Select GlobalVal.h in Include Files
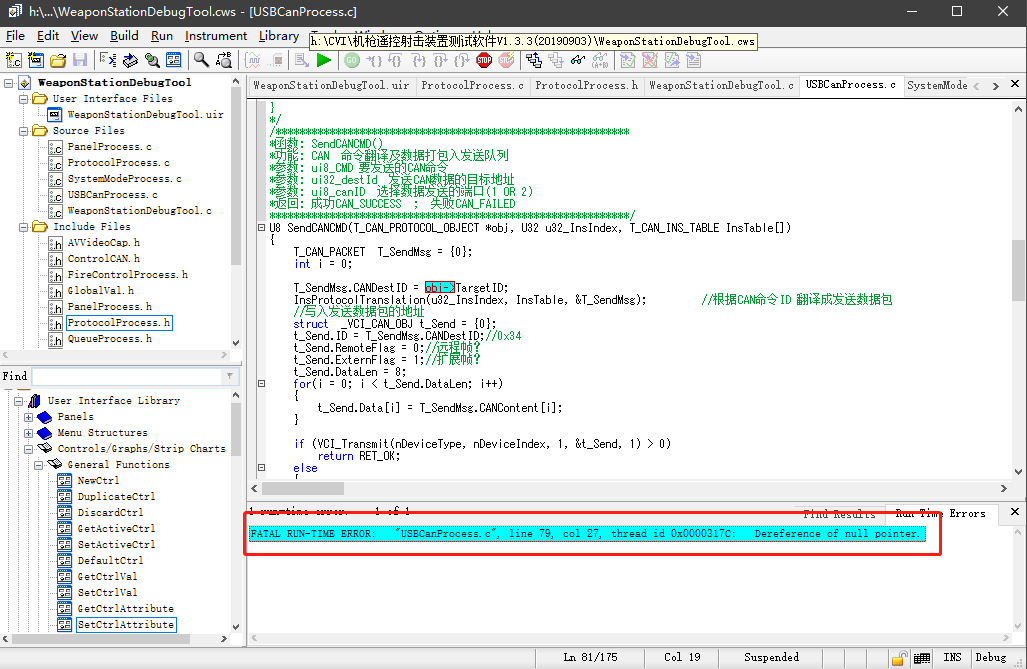The width and height of the screenshot is (1027, 669). (x=100, y=290)
